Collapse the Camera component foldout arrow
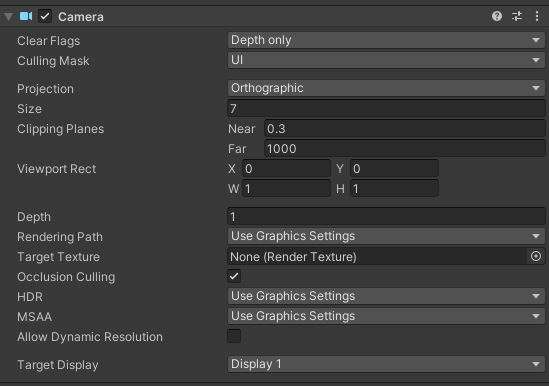The height and width of the screenshot is (386, 549). (x=9, y=16)
